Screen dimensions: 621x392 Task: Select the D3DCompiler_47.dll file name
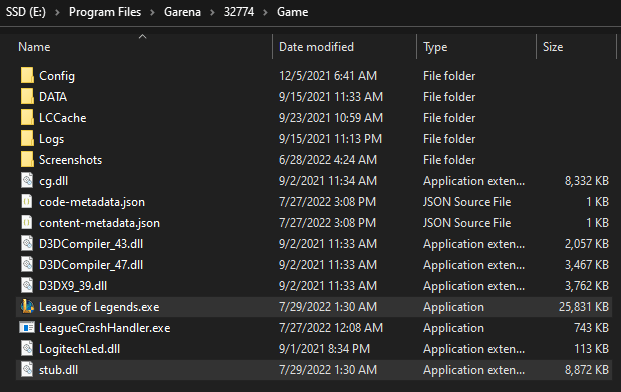[91, 265]
